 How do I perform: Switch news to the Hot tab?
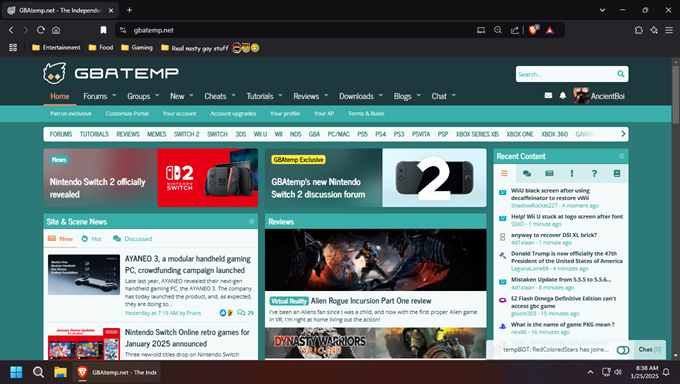[92, 239]
